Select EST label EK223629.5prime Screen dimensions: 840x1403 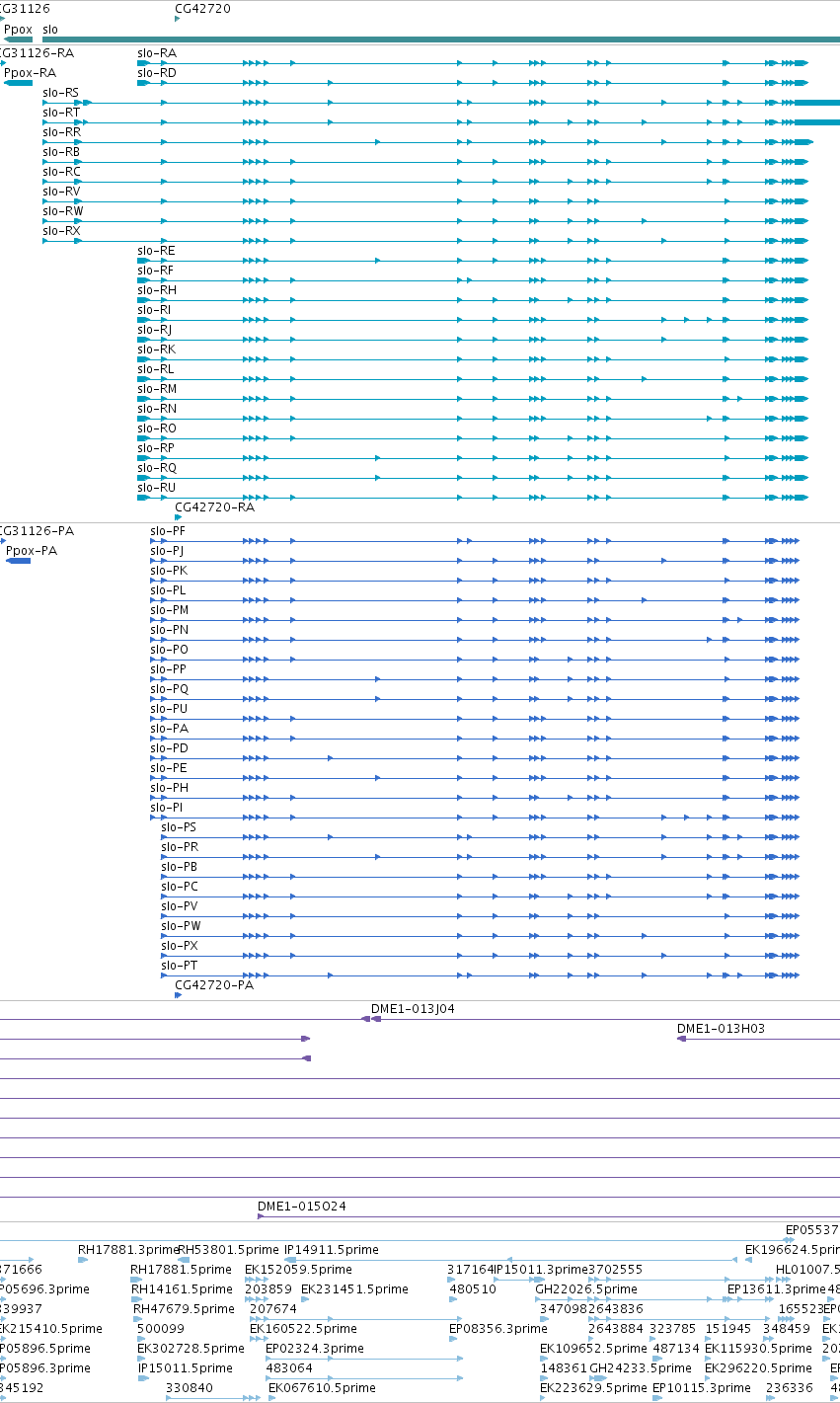(x=594, y=1388)
